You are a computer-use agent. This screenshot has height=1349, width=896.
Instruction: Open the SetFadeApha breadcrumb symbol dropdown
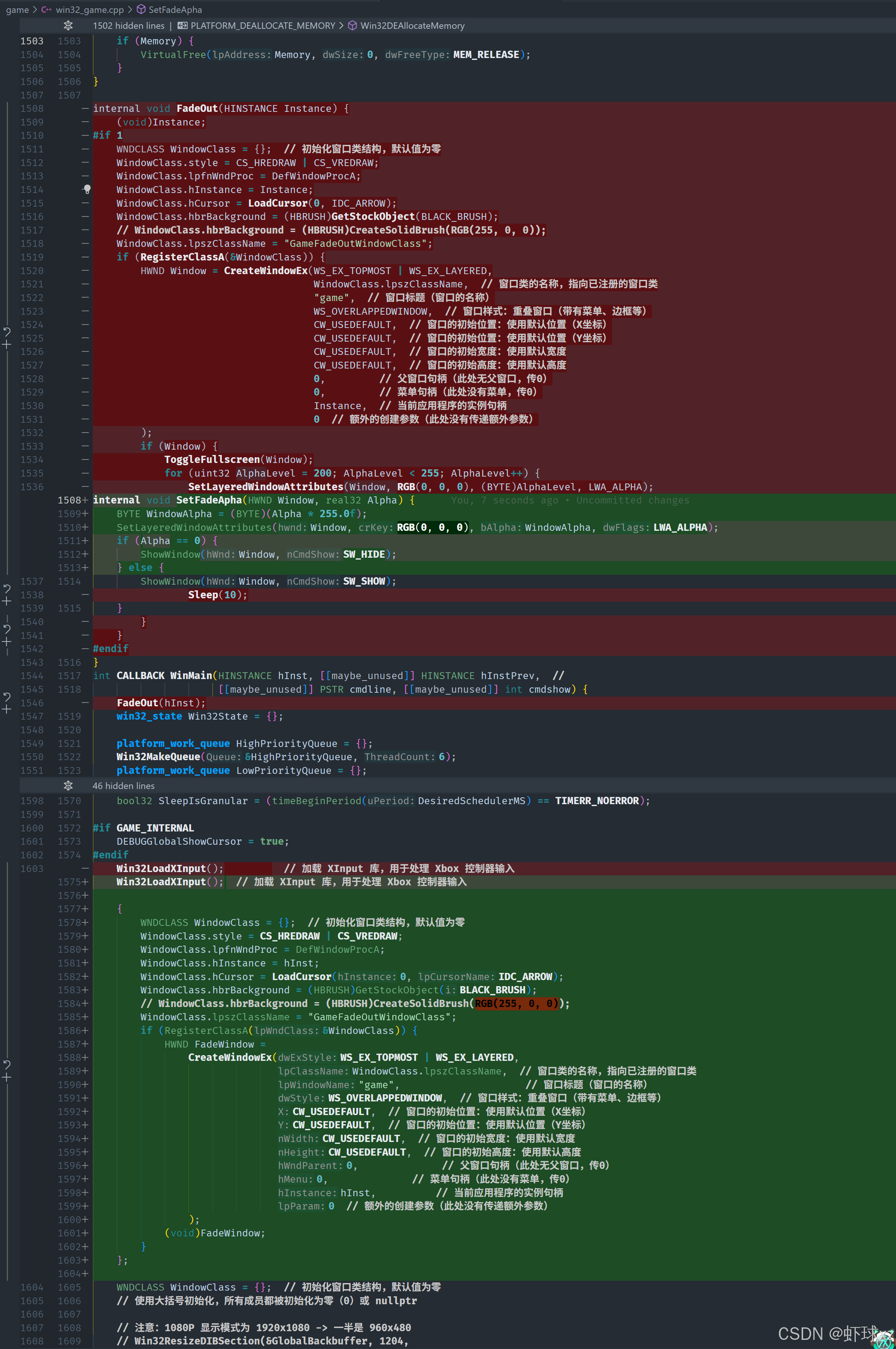click(x=174, y=10)
